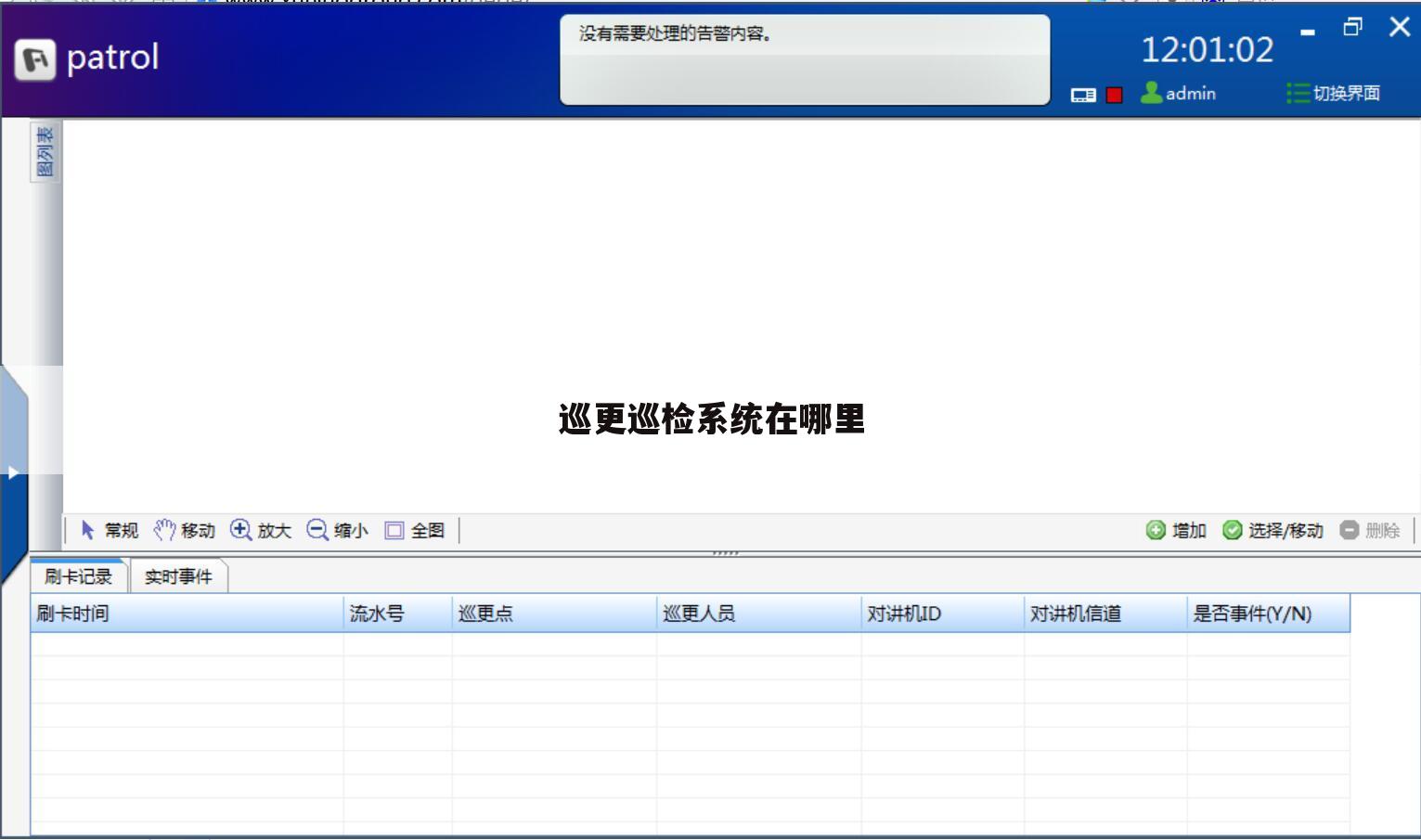Screen dimensions: 1421x840
Task: Enable the 选择/移动 mode
Action: point(1272,530)
